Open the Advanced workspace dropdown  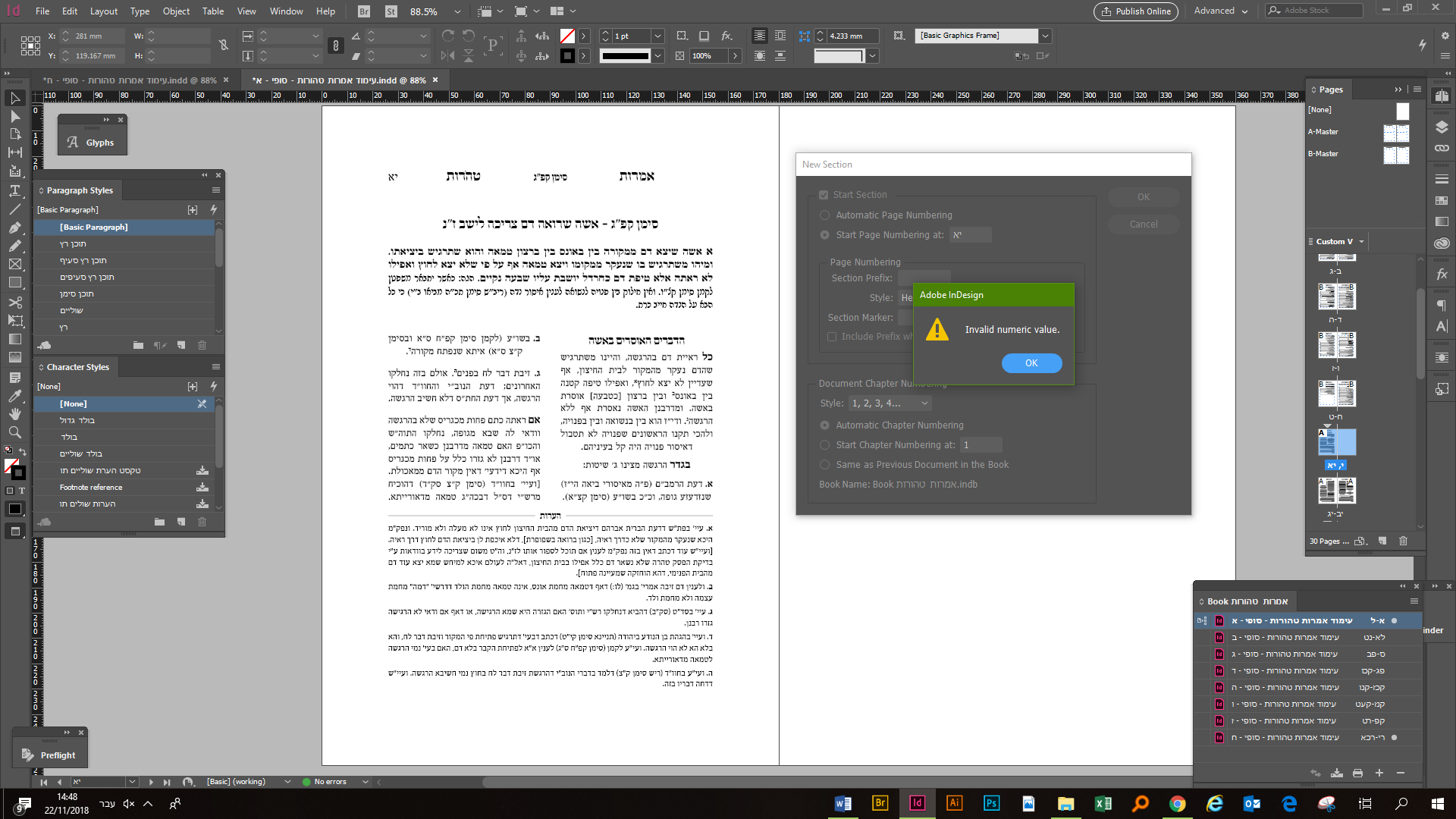pyautogui.click(x=1221, y=11)
